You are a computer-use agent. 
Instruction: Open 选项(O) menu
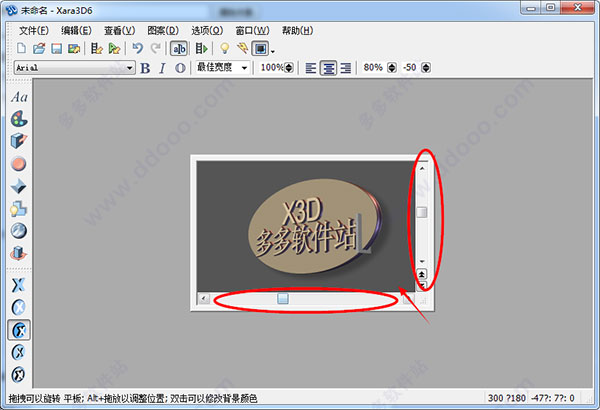click(207, 31)
